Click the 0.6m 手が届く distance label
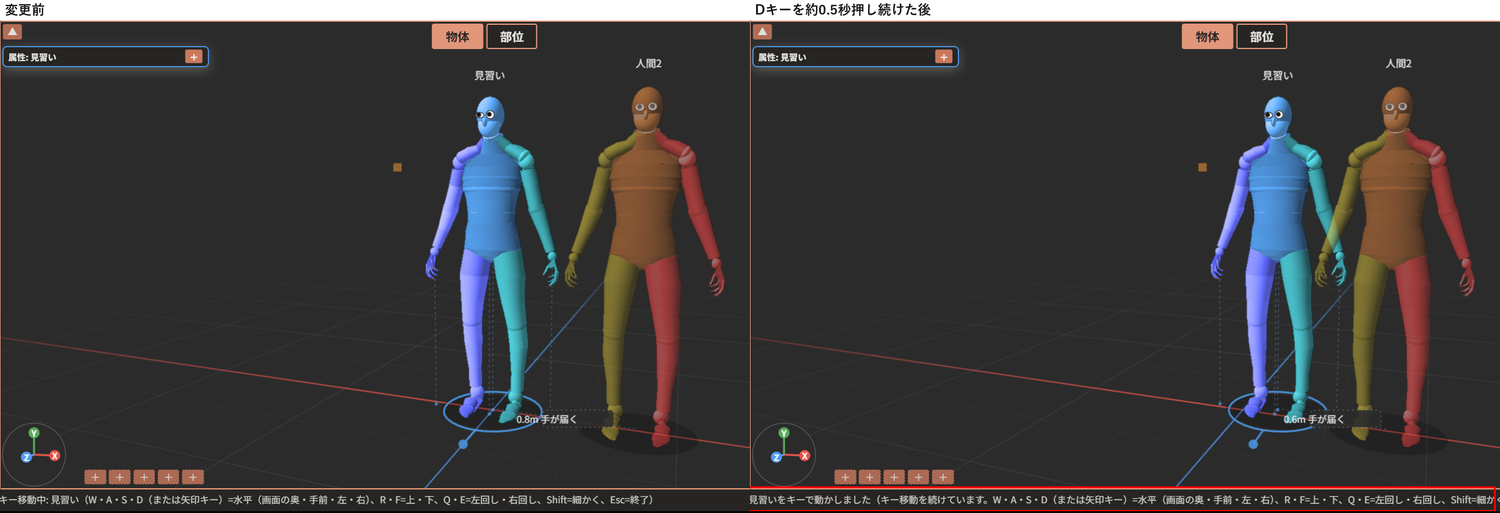1500x513 pixels. pos(1315,420)
